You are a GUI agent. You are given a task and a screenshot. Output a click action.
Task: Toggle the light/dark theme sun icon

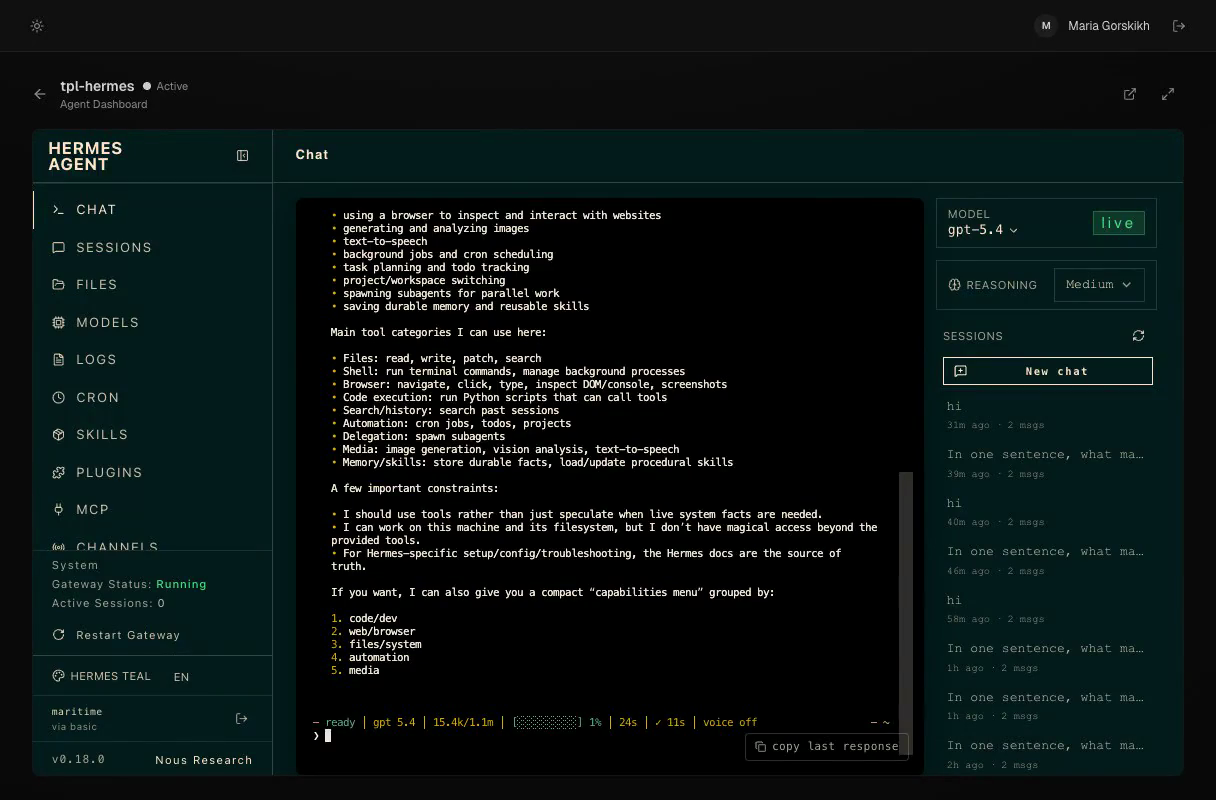tap(37, 26)
